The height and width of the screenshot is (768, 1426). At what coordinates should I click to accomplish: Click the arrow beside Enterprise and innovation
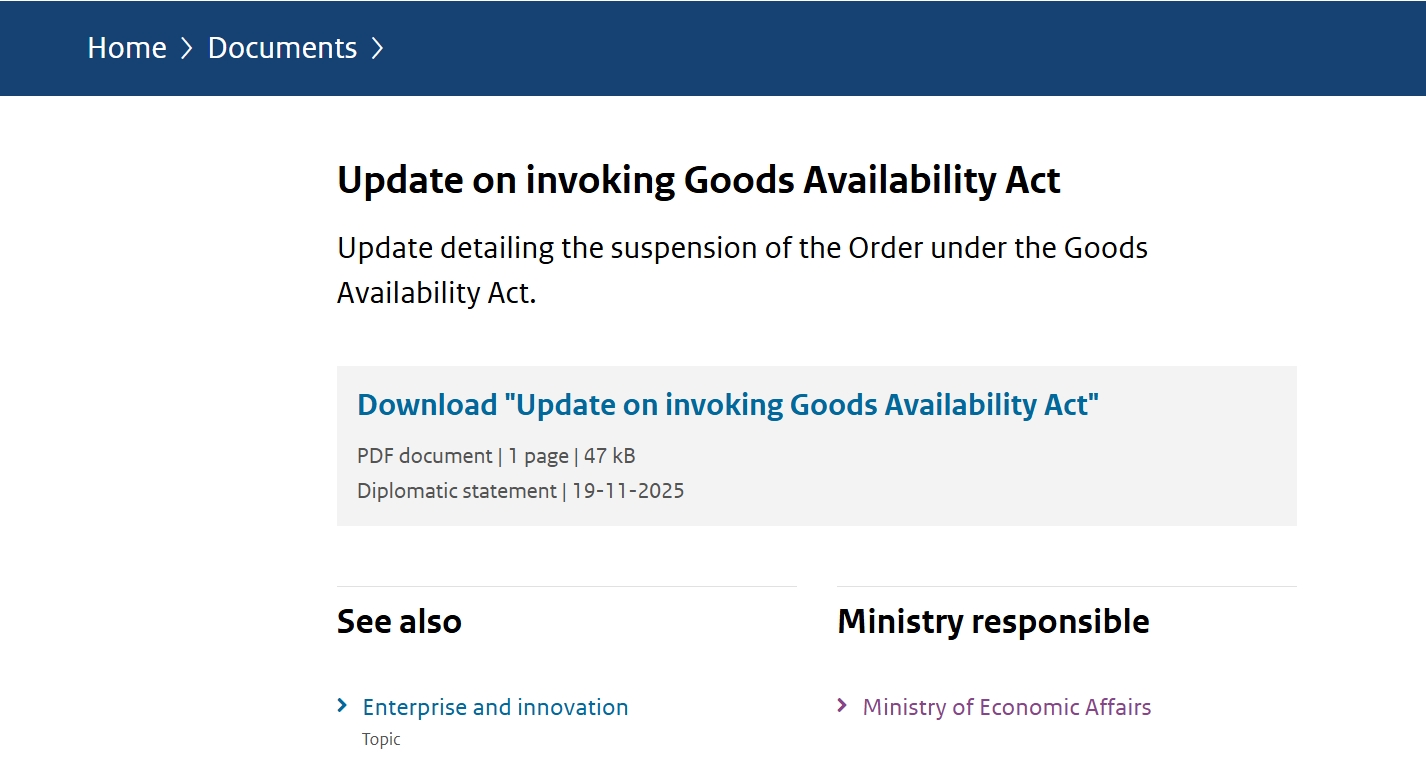[343, 706]
